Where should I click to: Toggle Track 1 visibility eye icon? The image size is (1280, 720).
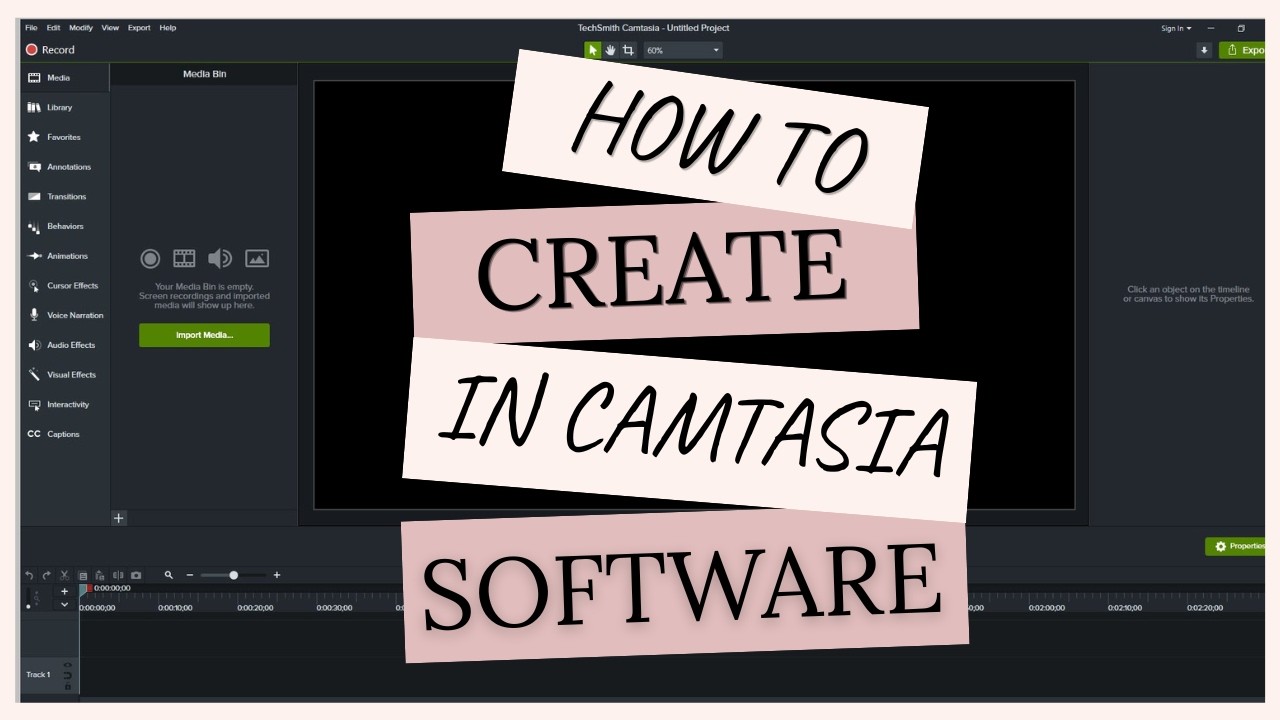pyautogui.click(x=67, y=665)
